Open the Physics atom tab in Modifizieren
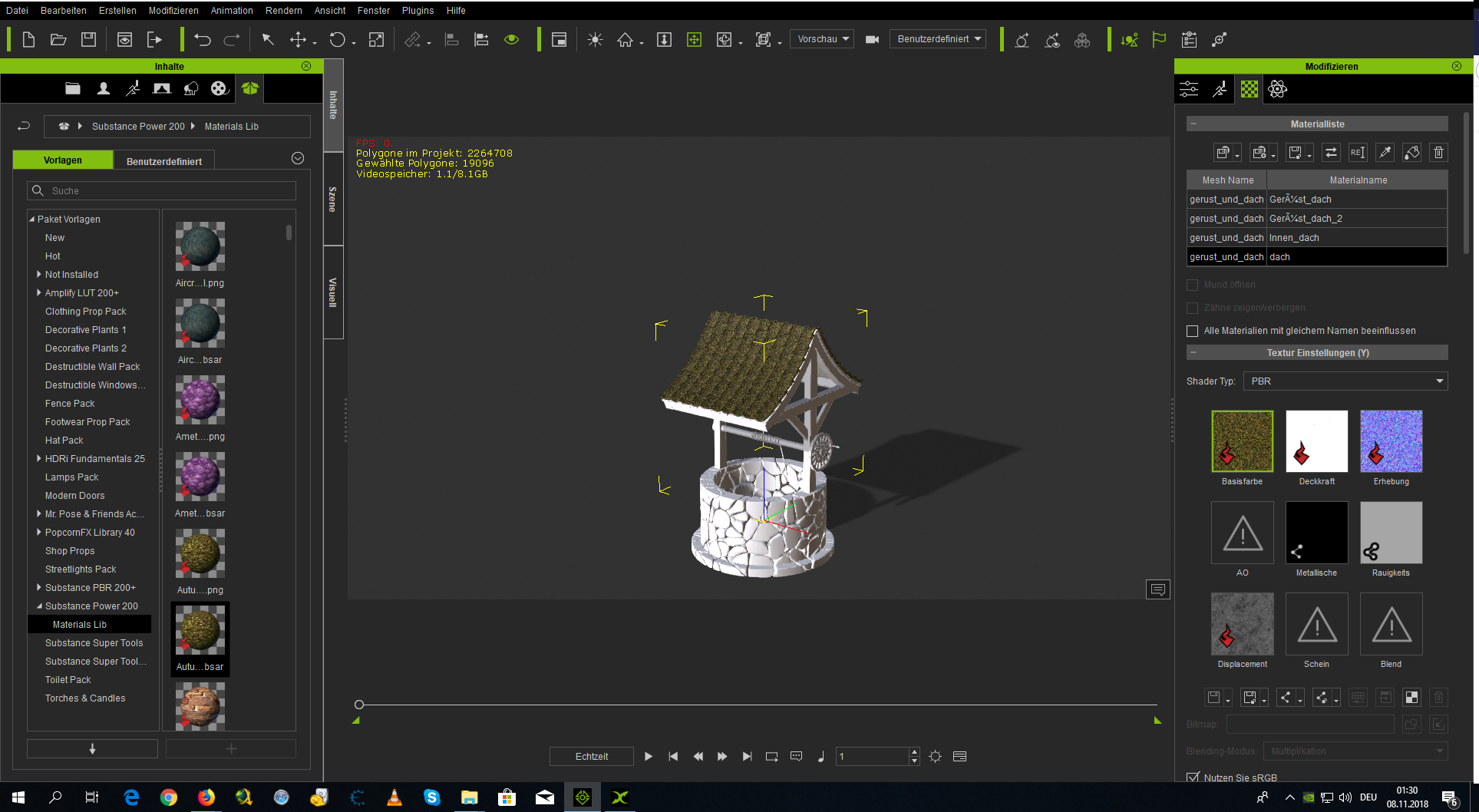The image size is (1479, 812). tap(1278, 89)
